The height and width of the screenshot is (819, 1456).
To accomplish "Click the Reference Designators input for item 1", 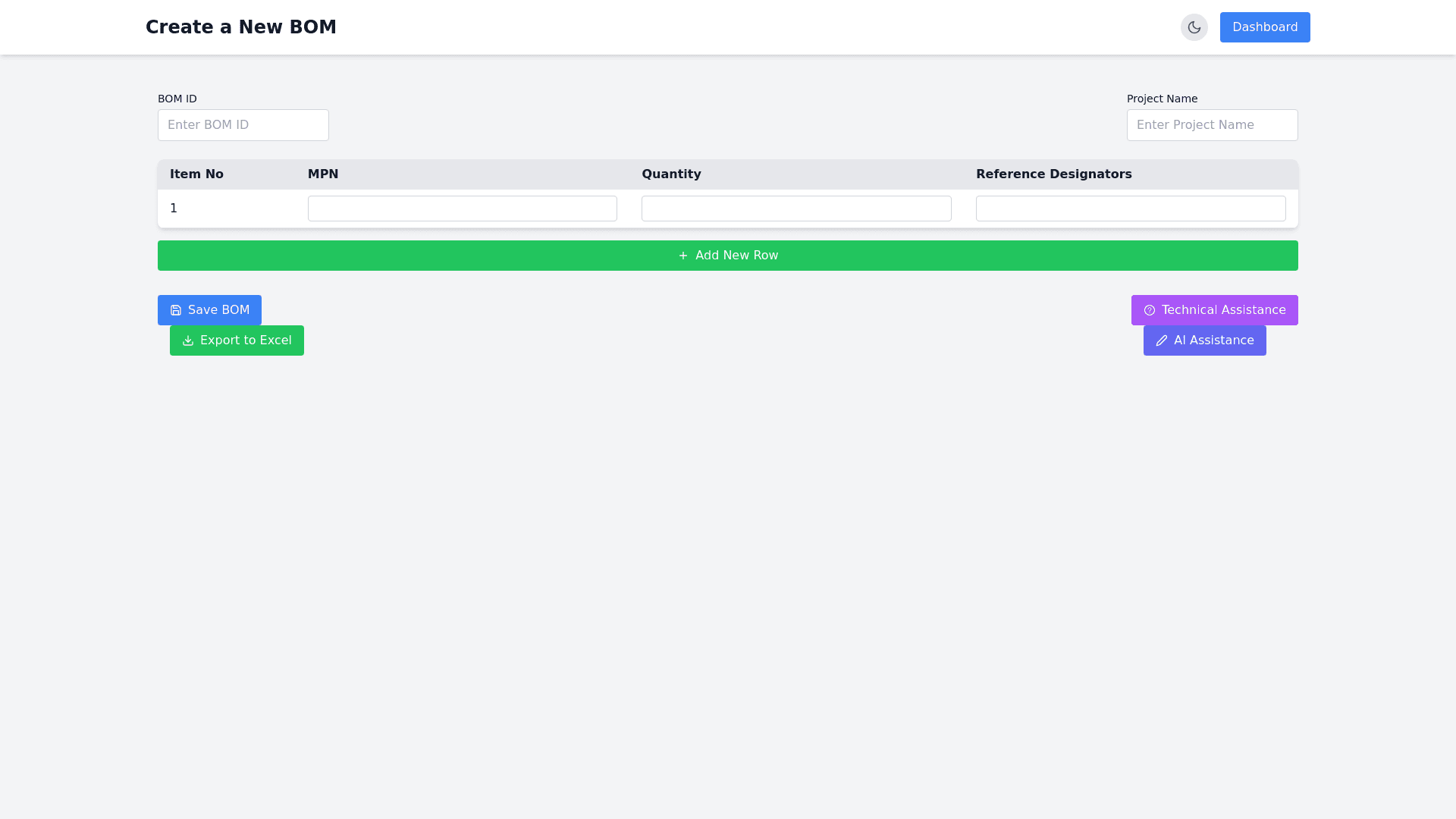I will (x=1130, y=208).
